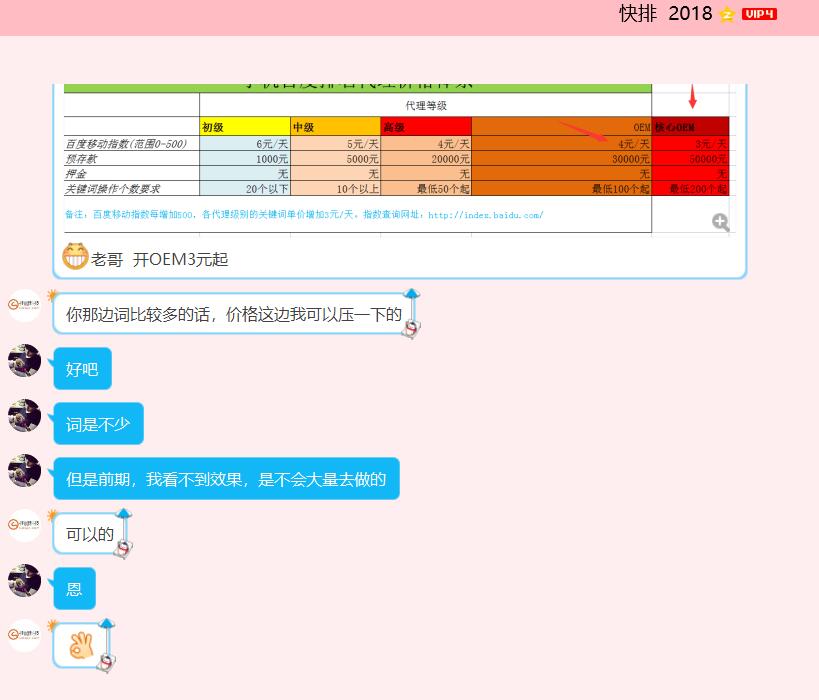The image size is (819, 700).
Task: Click the gold crown icon next to 2018
Action: (727, 14)
